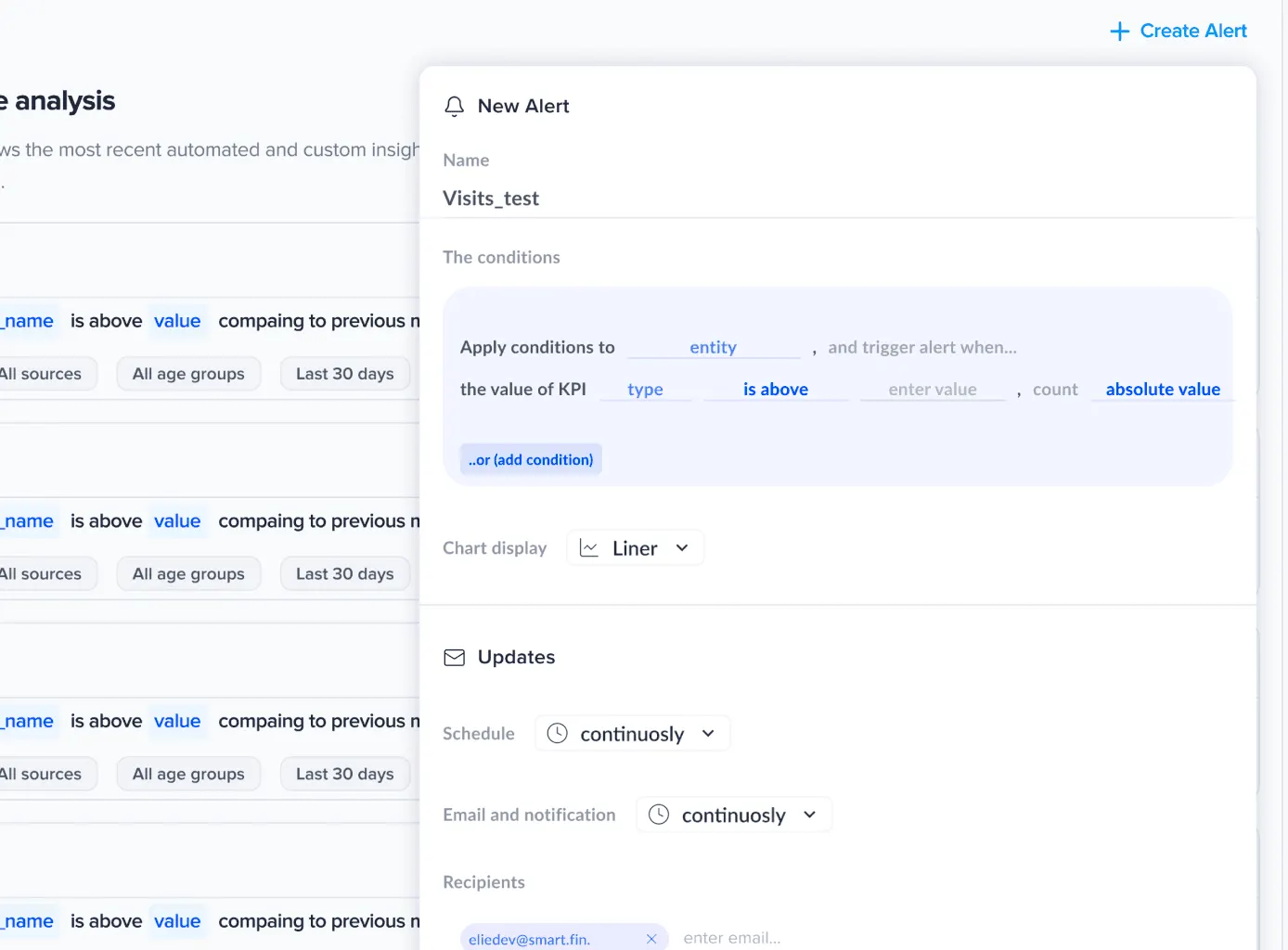Click the chevron of the Liner dropdown
Screen dimensions: 1288x950
pyautogui.click(x=682, y=548)
